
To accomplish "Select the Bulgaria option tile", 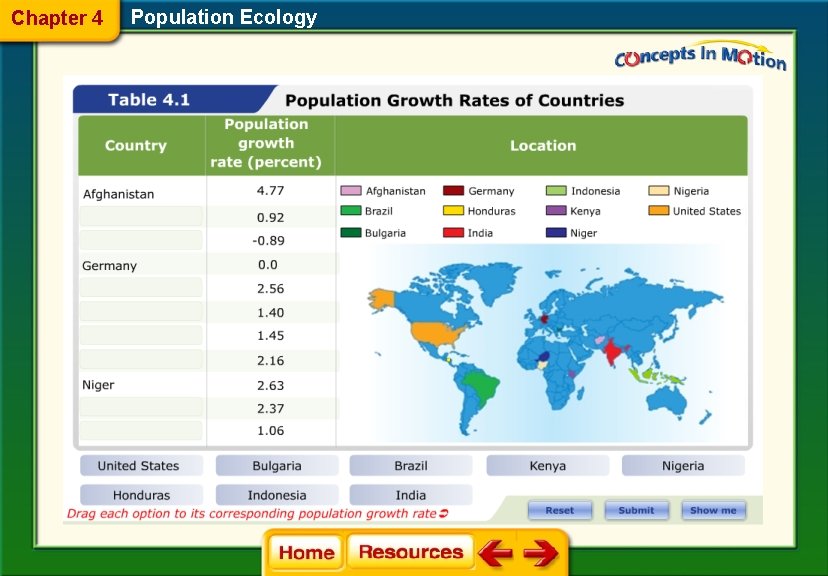I will pos(277,466).
